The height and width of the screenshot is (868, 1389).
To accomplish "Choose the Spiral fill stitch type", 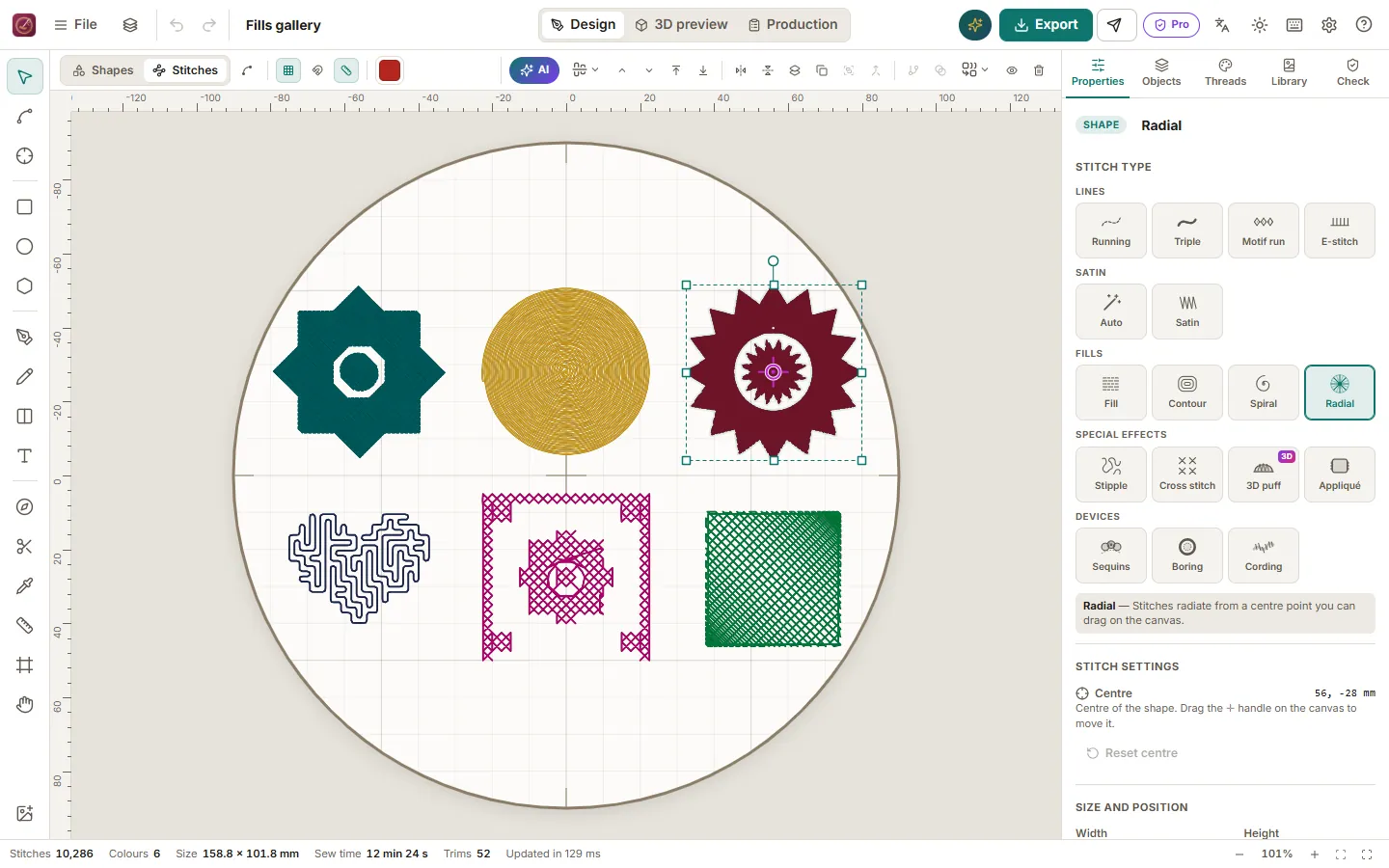I will 1264,393.
